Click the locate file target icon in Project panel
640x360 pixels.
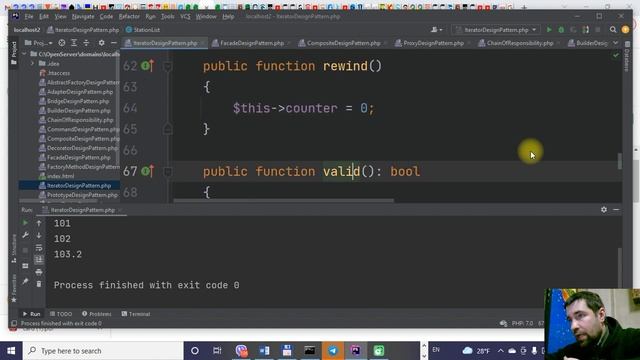coord(62,43)
